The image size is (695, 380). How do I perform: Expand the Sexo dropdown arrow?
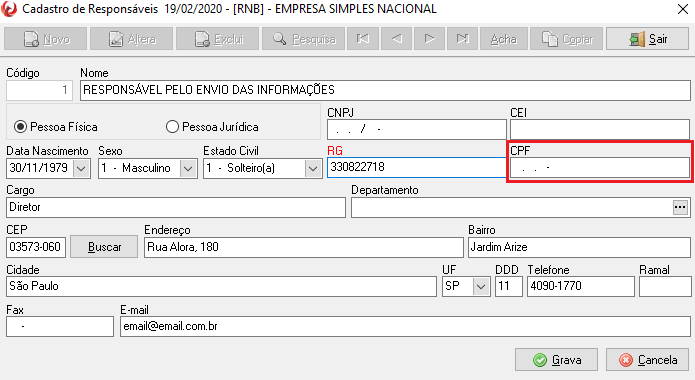click(188, 168)
